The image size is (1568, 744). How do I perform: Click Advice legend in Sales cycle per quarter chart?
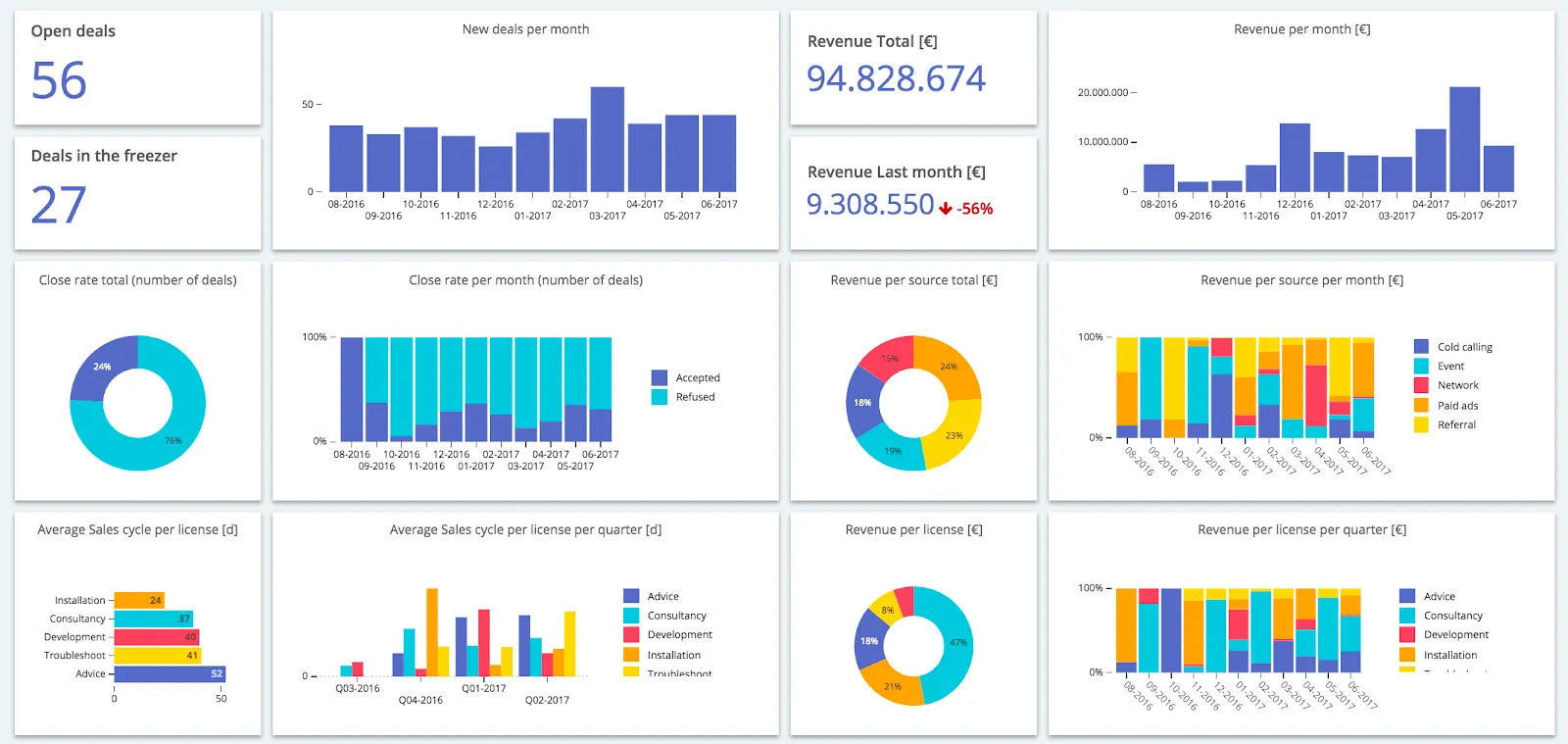(x=652, y=596)
